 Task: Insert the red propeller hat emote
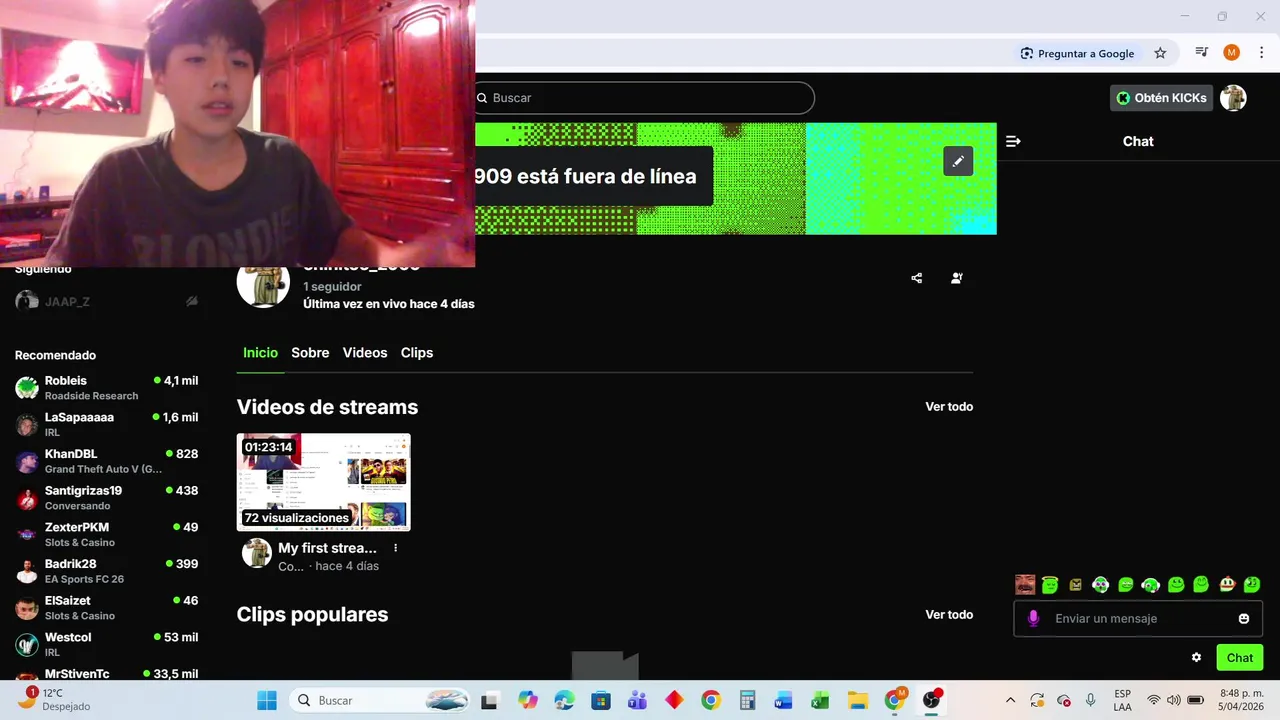pos(1226,585)
